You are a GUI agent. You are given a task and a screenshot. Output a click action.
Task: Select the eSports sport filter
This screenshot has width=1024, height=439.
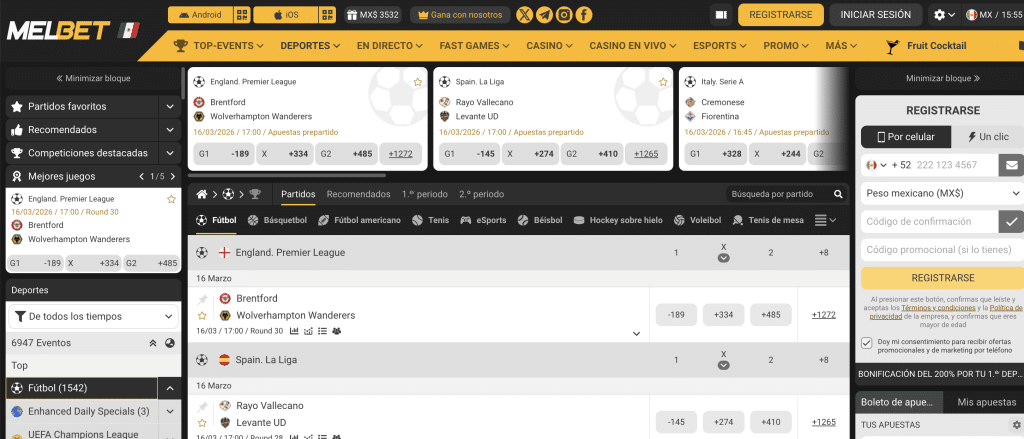click(x=483, y=220)
